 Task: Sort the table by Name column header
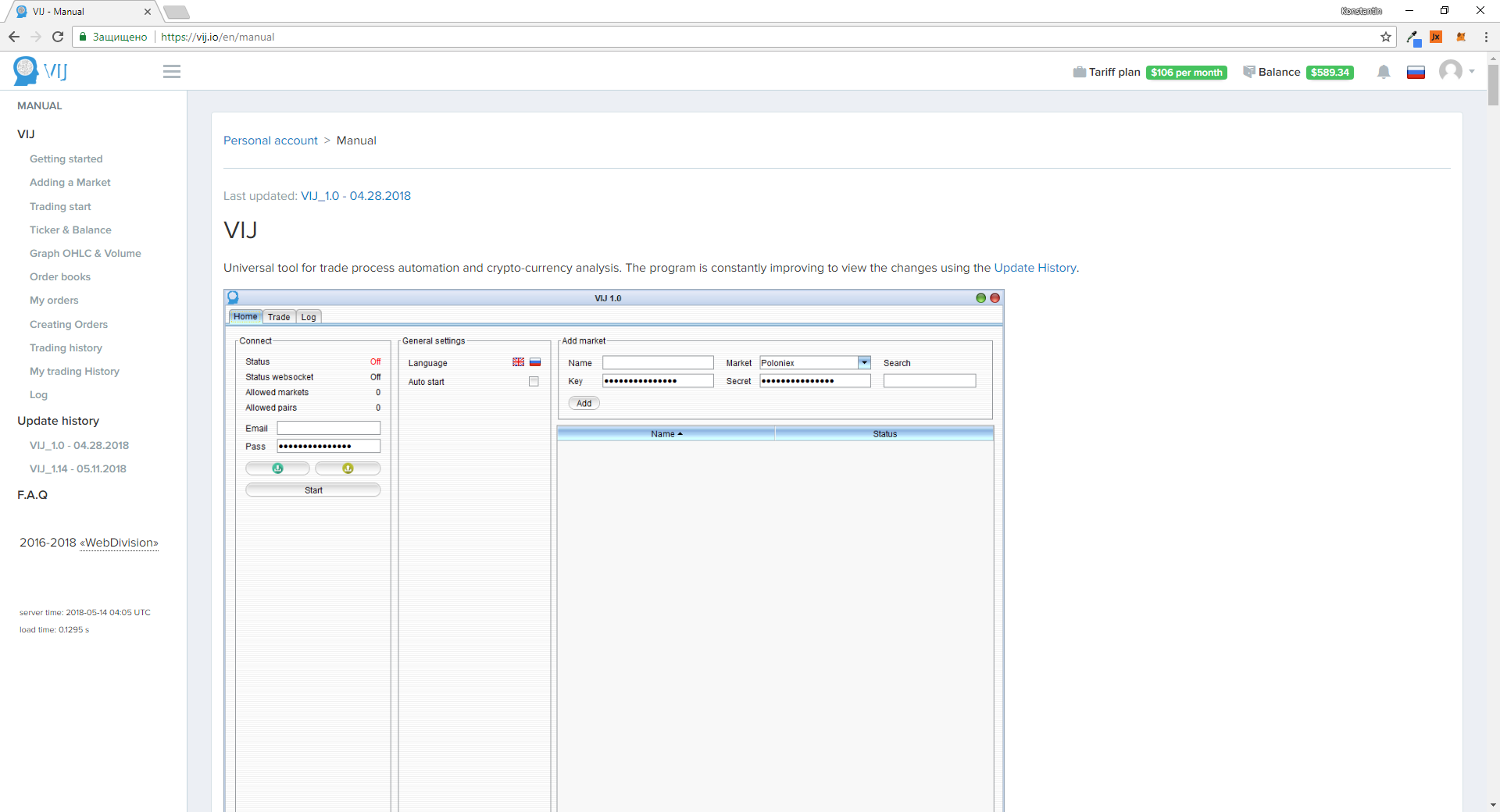point(666,434)
